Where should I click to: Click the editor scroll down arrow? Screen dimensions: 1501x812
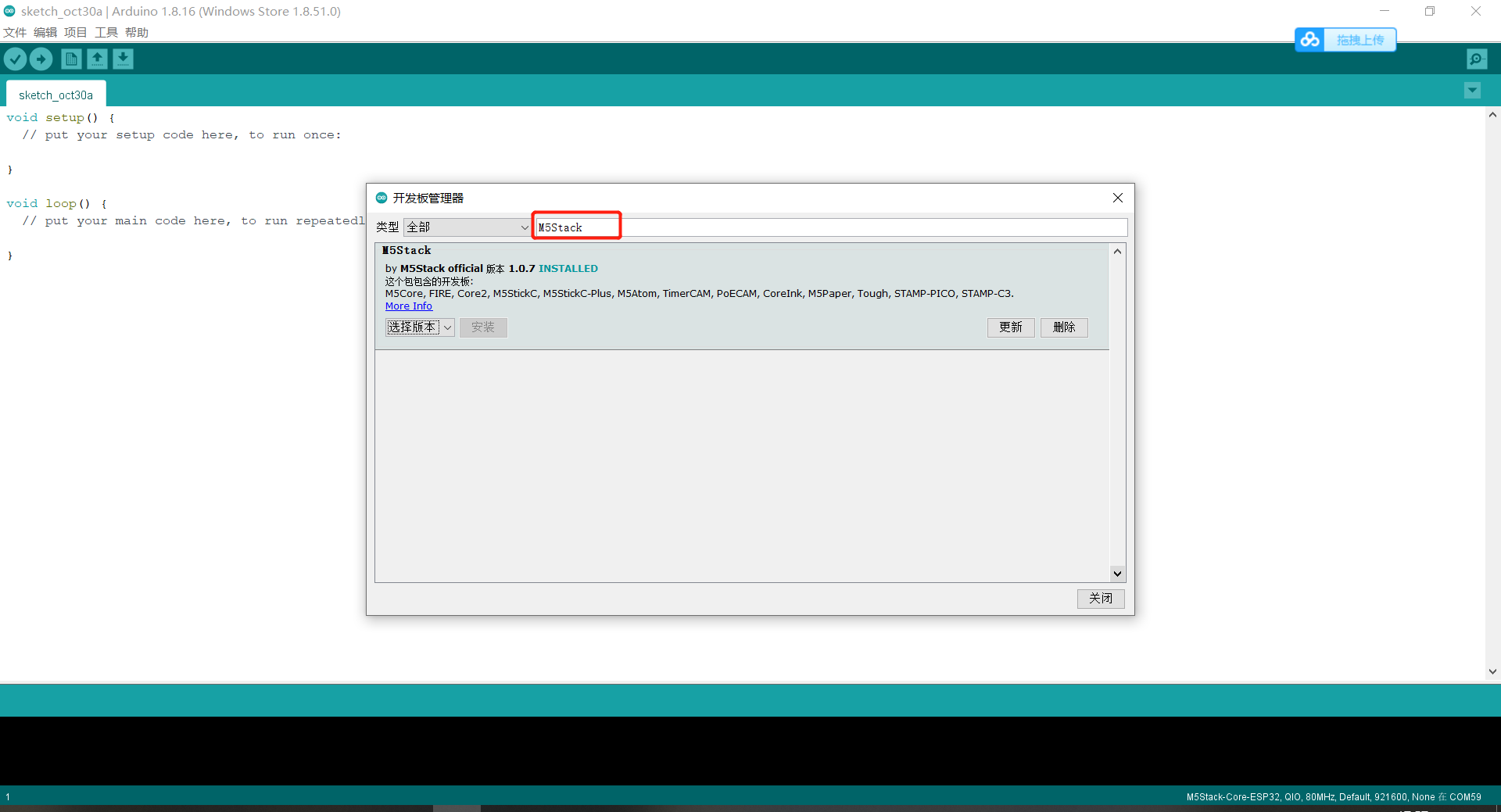1492,671
